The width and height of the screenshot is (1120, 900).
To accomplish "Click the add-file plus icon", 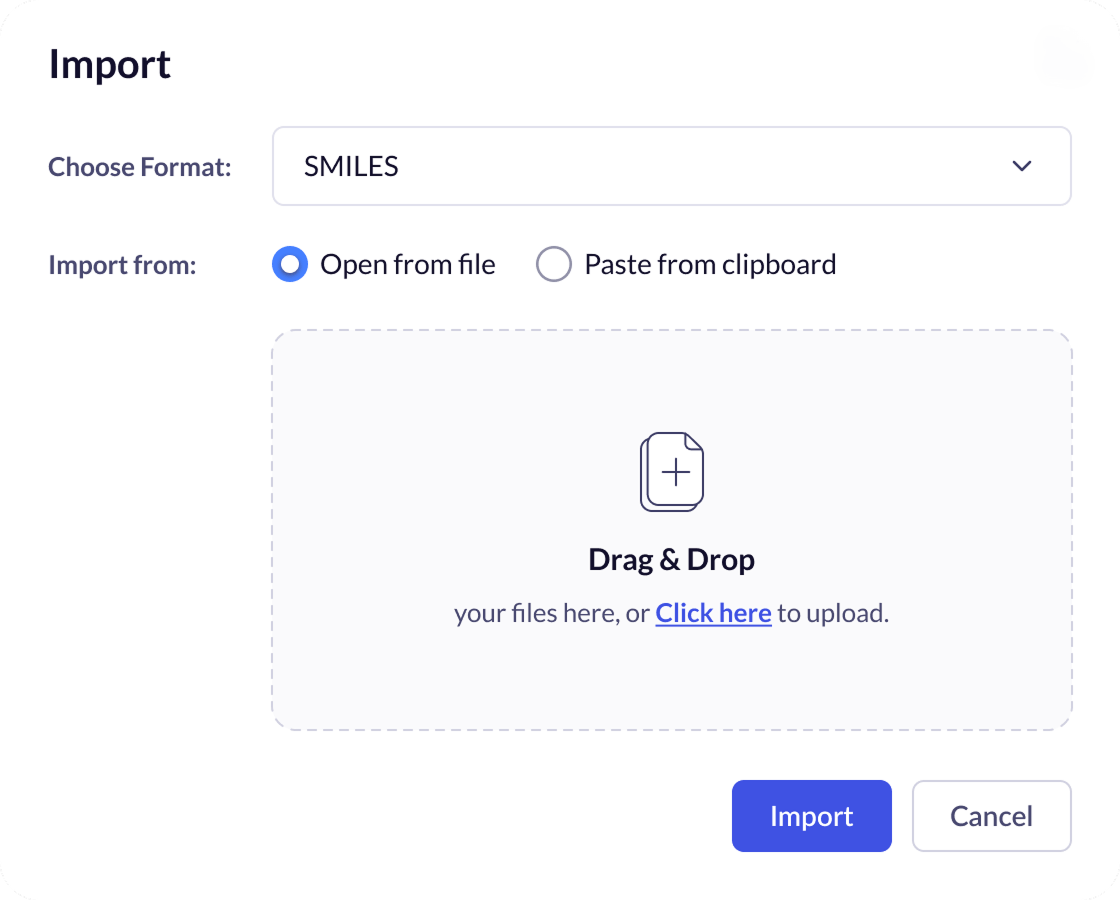I will pyautogui.click(x=677, y=472).
